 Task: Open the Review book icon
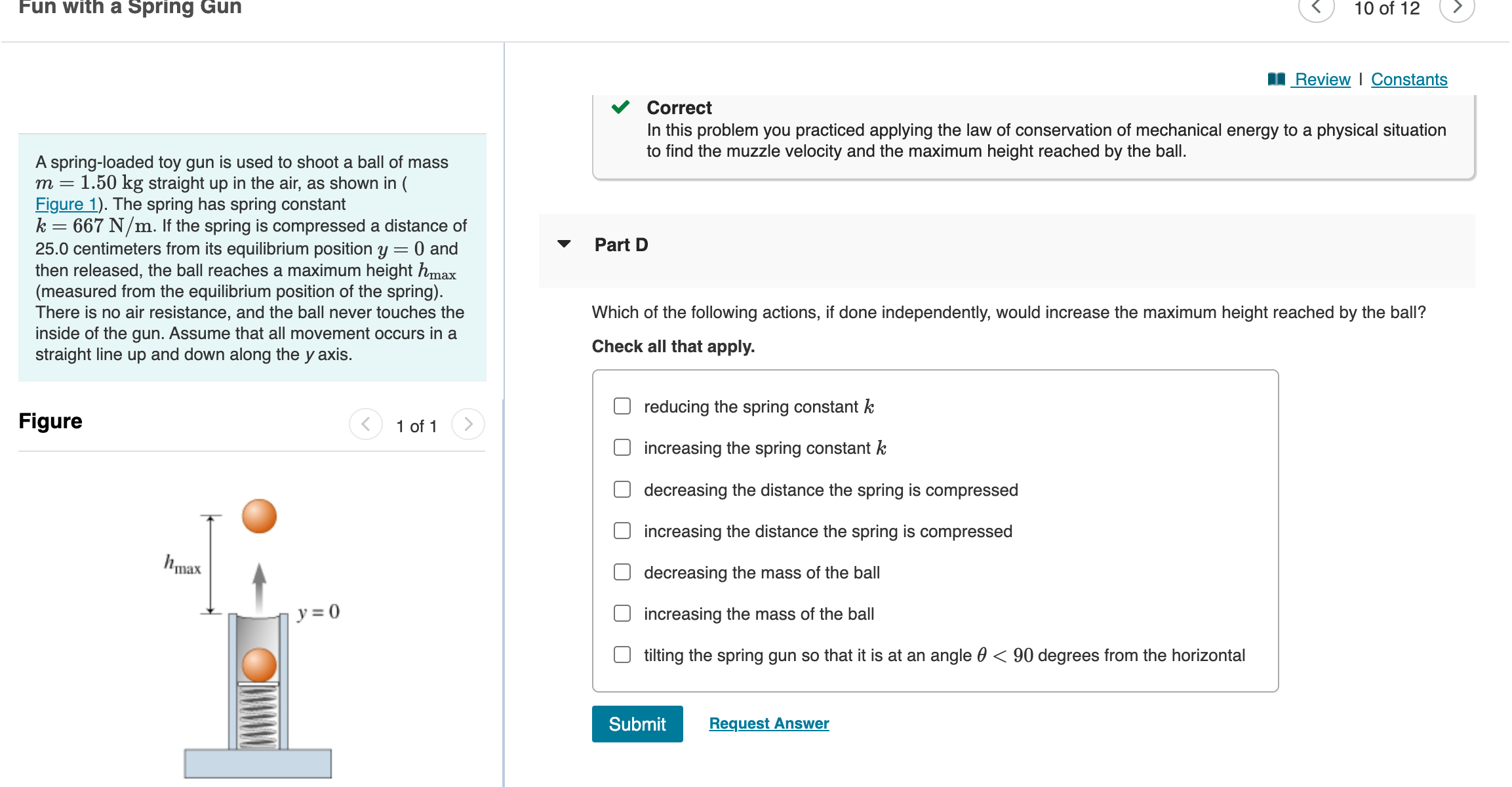click(x=1275, y=79)
